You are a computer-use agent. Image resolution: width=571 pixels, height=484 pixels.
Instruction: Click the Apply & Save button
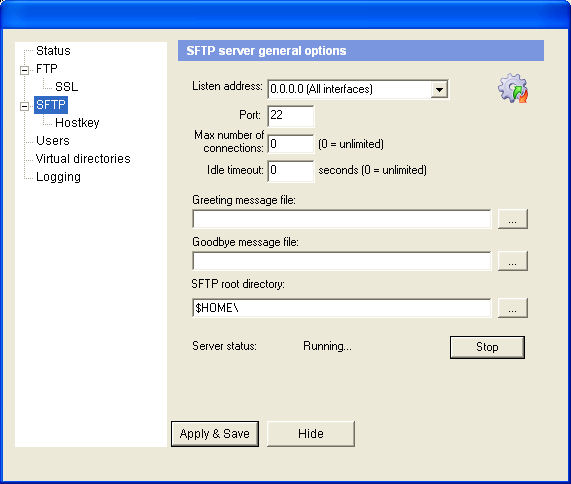point(215,434)
